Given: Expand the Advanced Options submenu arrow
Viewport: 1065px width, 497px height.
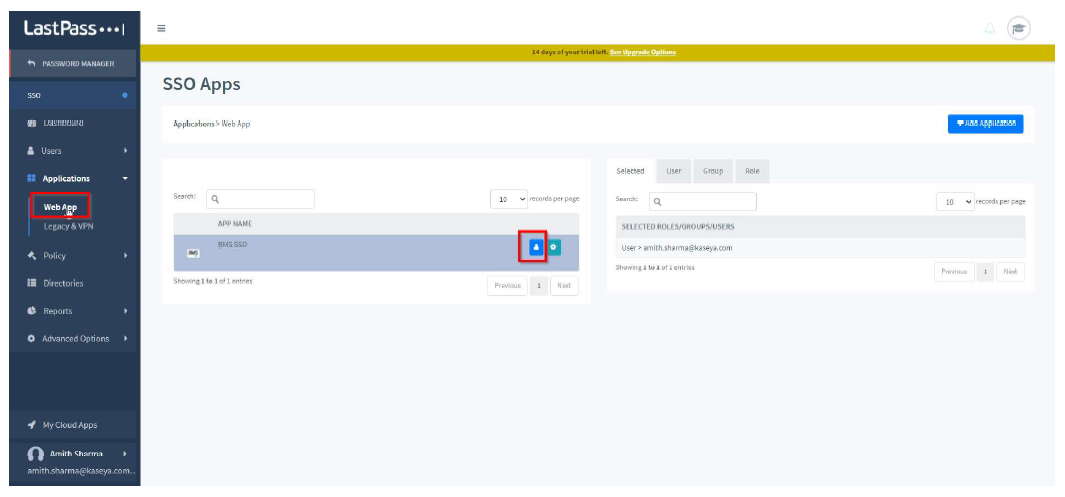Looking at the screenshot, I should point(126,338).
